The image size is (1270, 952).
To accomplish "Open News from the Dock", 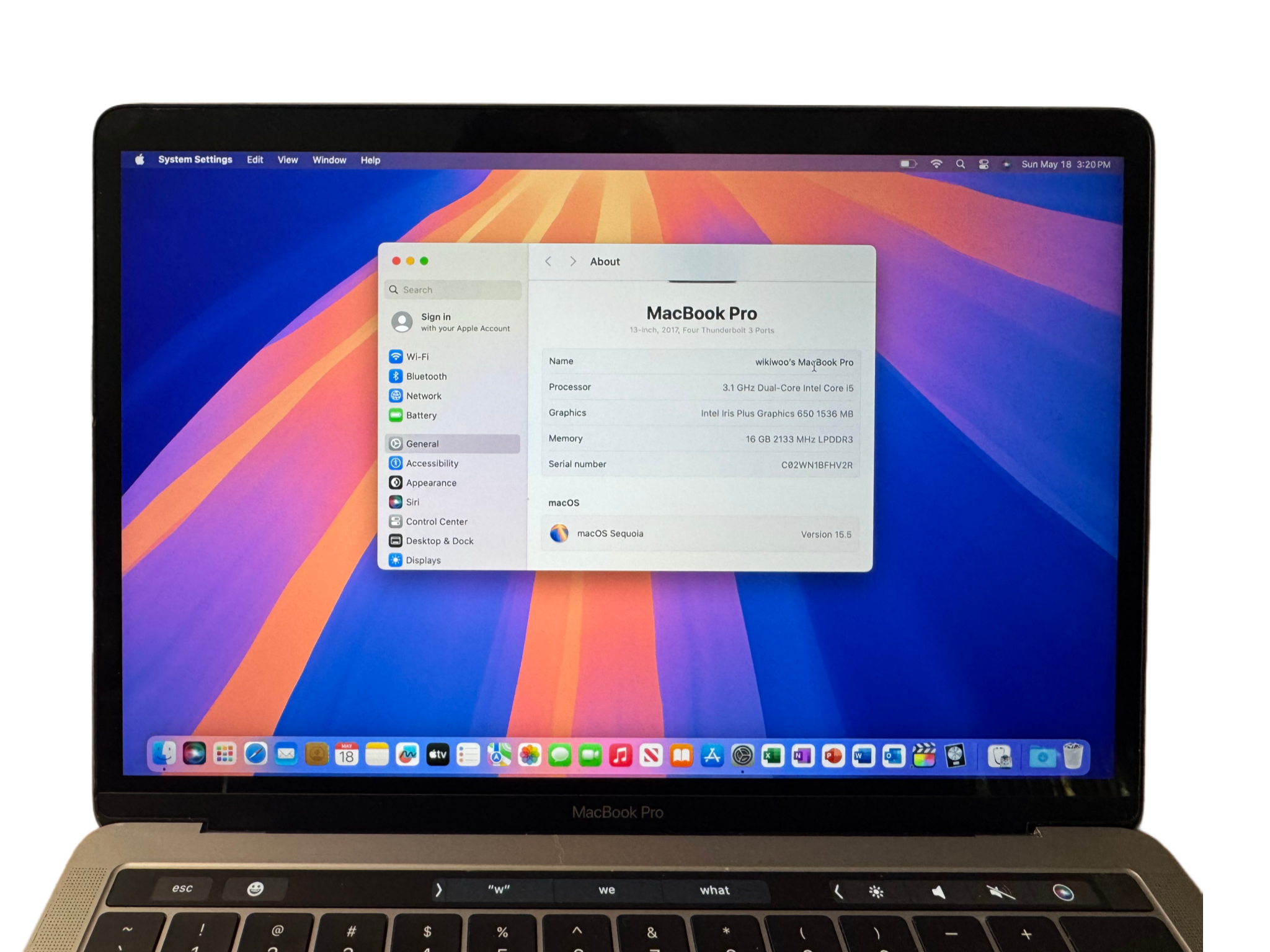I will coord(651,755).
